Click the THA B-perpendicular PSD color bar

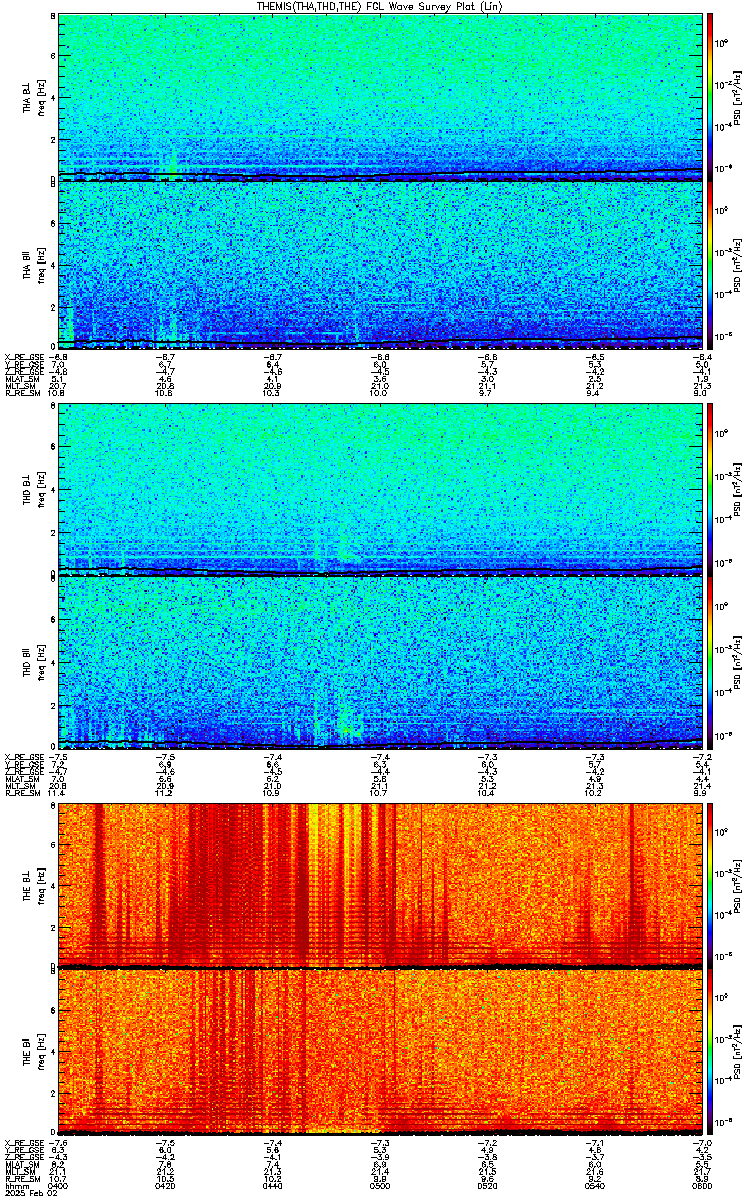[x=711, y=97]
